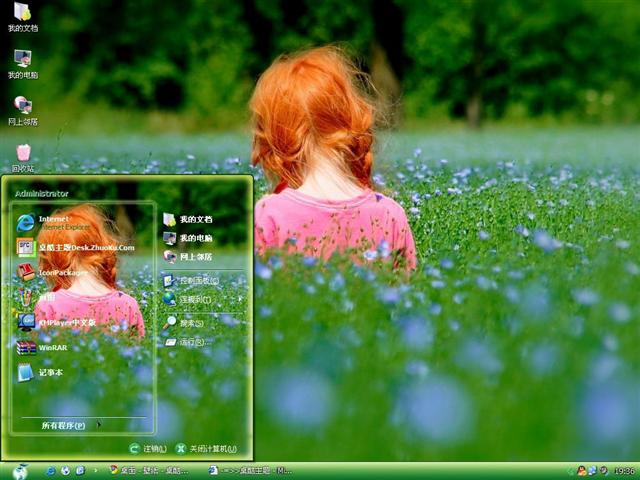640x480 pixels.
Task: Launch KMPlayer中文版 from Start menu
Action: tap(56, 322)
